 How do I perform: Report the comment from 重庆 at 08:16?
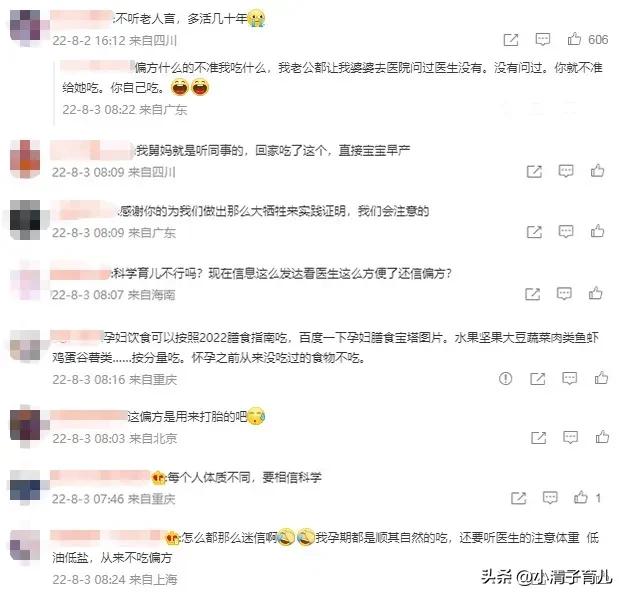(505, 378)
